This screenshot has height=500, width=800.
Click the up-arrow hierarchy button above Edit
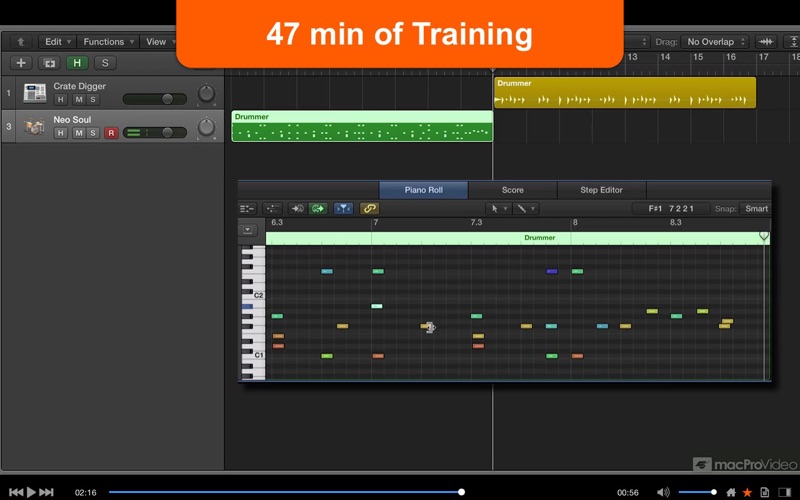(20, 42)
